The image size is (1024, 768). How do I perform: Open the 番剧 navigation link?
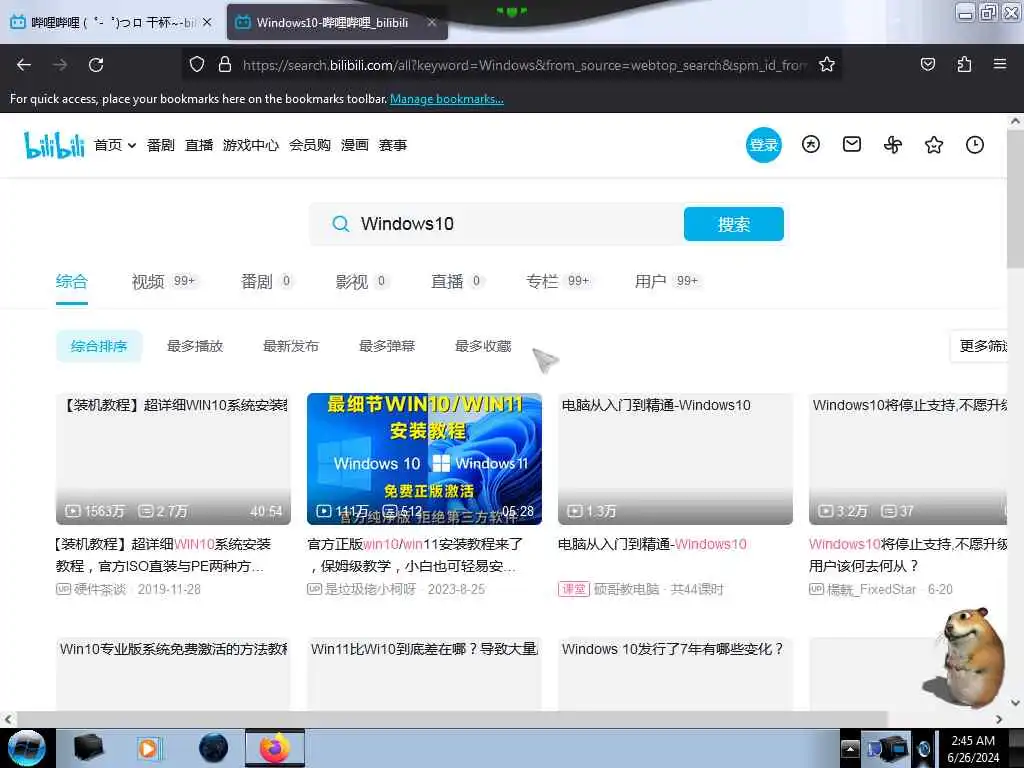(x=161, y=145)
